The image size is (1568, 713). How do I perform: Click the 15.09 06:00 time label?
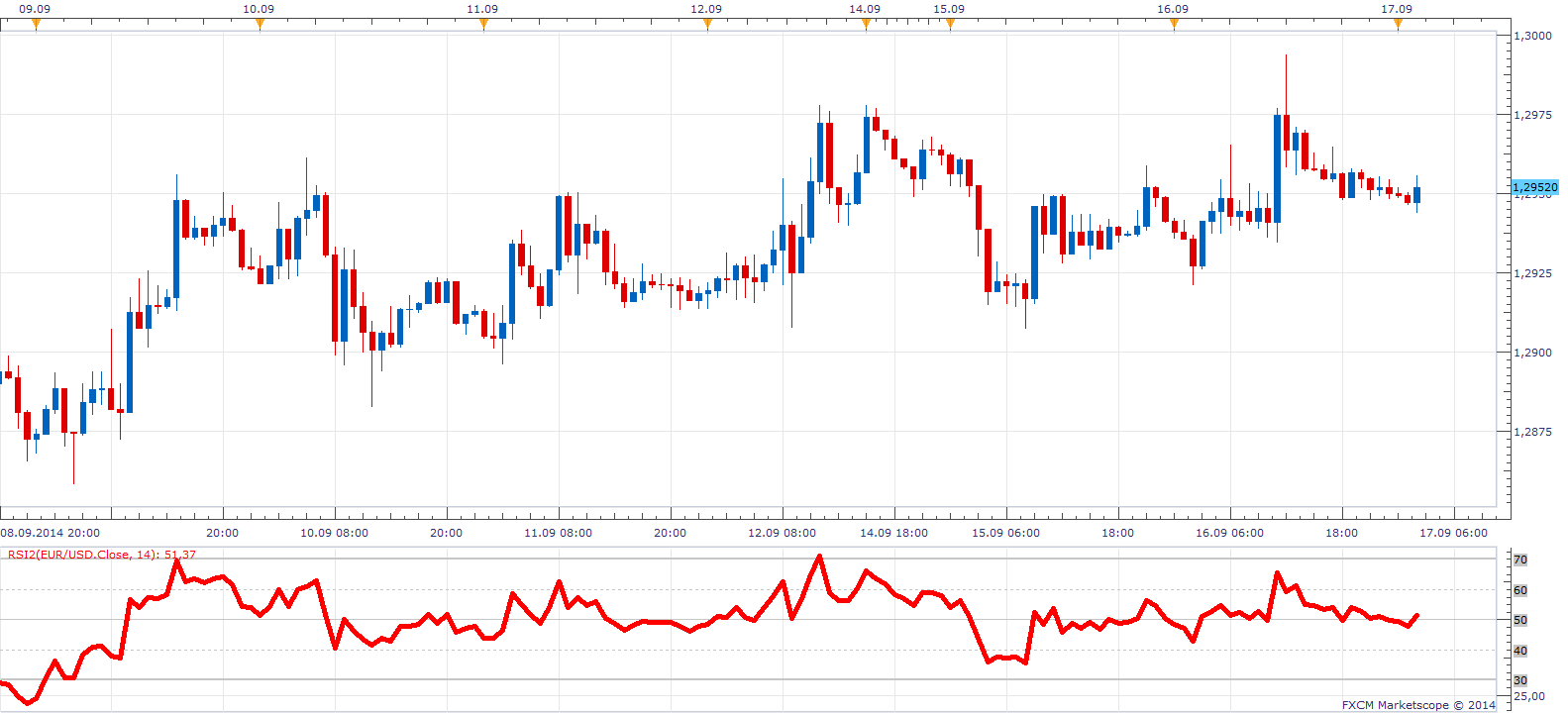coord(1005,533)
